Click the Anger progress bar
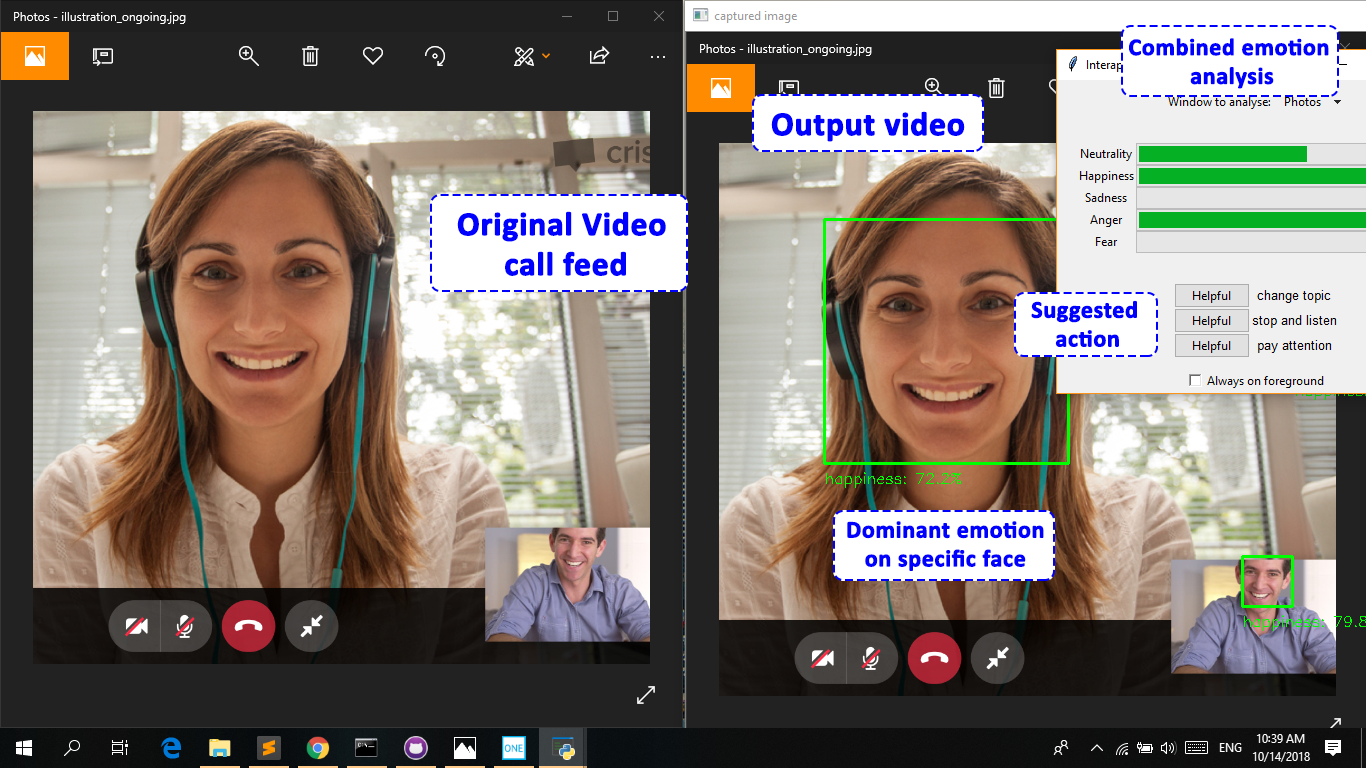Viewport: 1366px width, 768px height. coord(1251,220)
